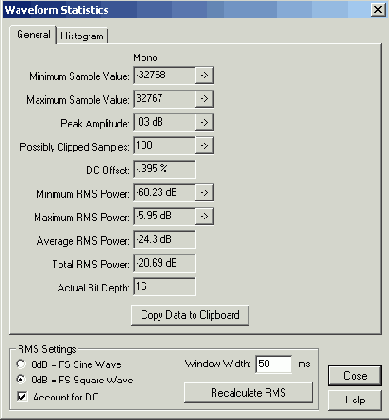Image resolution: width=389 pixels, height=420 pixels.
Task: Open Help for Waveform Statistics
Action: tap(355, 400)
